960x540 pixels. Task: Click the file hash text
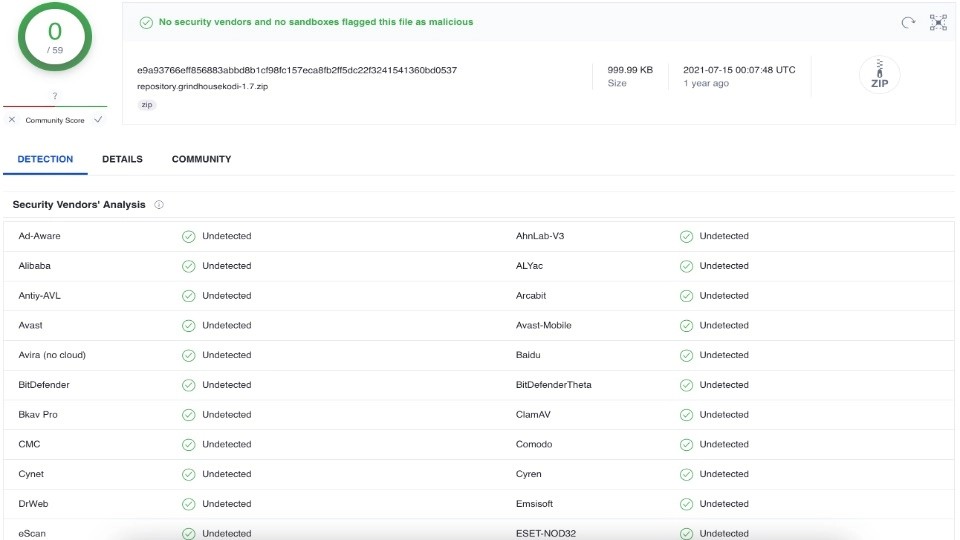click(x=297, y=70)
